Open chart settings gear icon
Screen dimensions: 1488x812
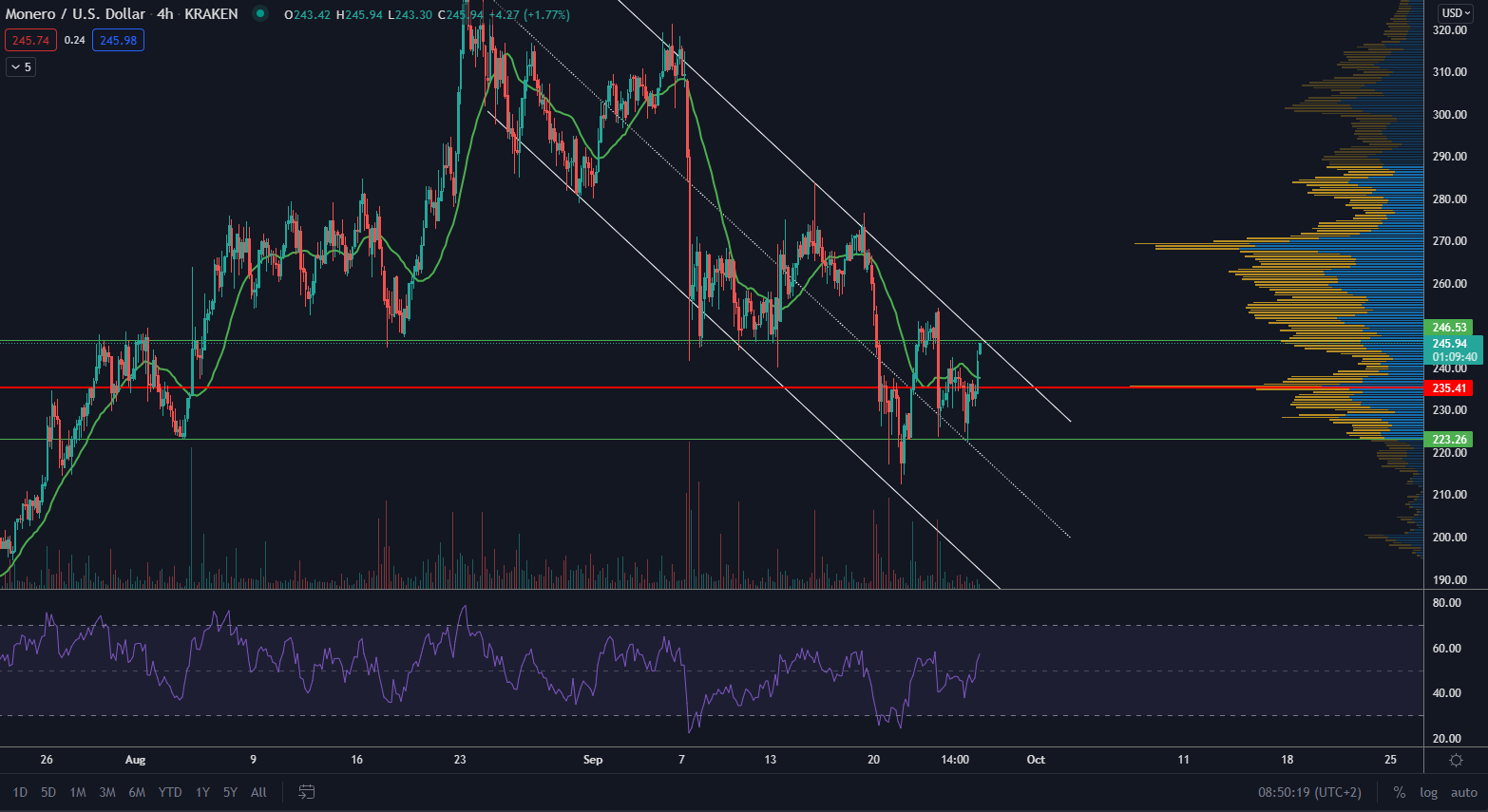[1456, 760]
